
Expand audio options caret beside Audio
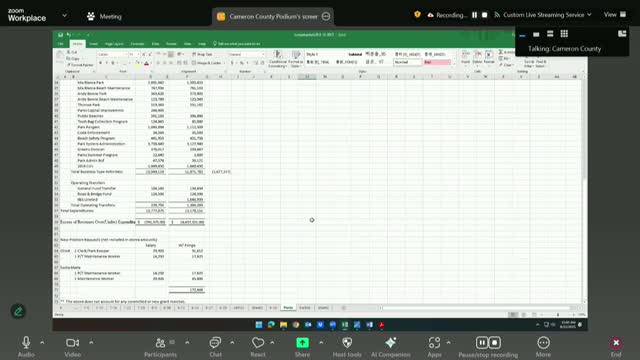42,342
